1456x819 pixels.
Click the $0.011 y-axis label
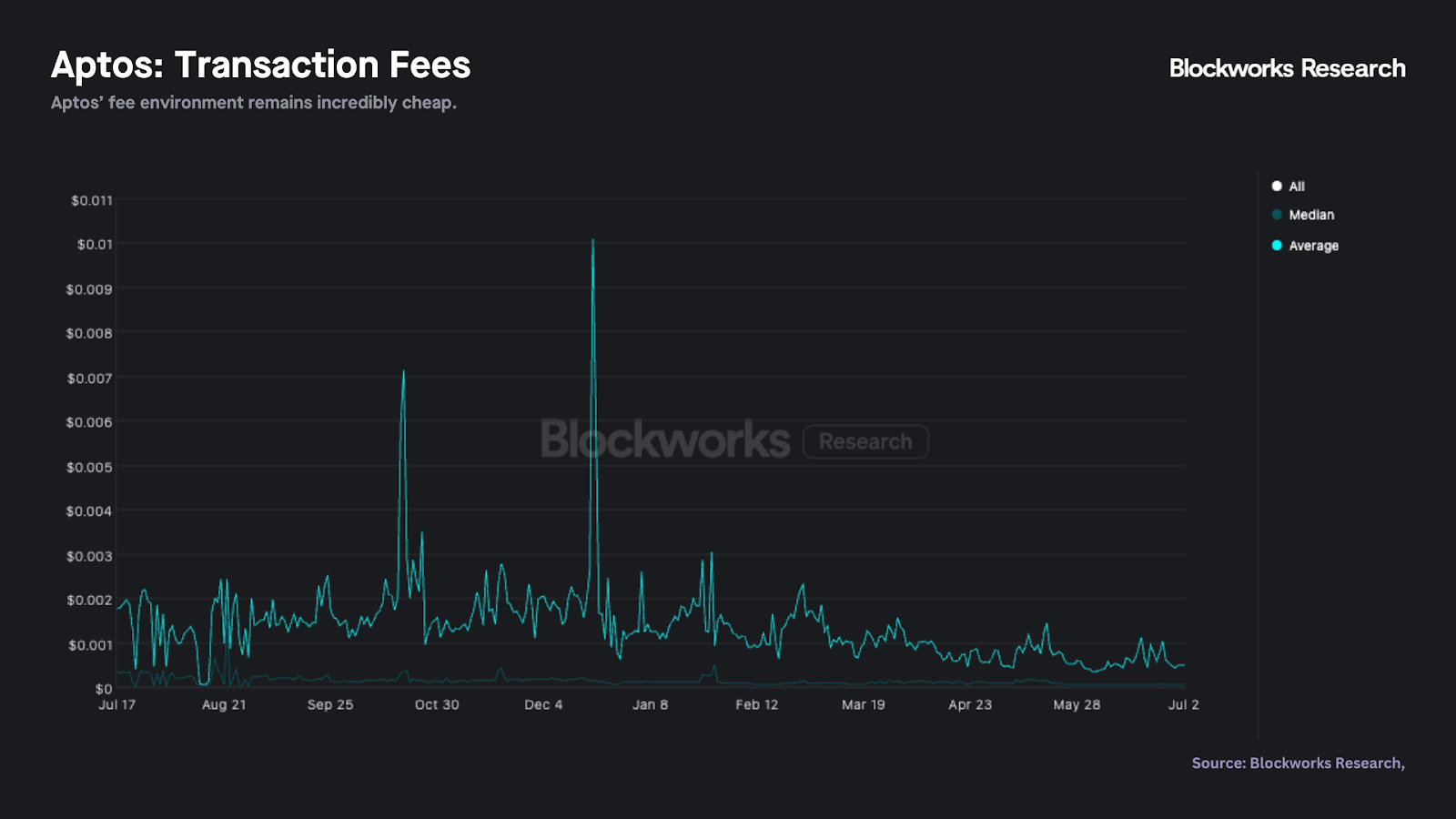click(92, 200)
